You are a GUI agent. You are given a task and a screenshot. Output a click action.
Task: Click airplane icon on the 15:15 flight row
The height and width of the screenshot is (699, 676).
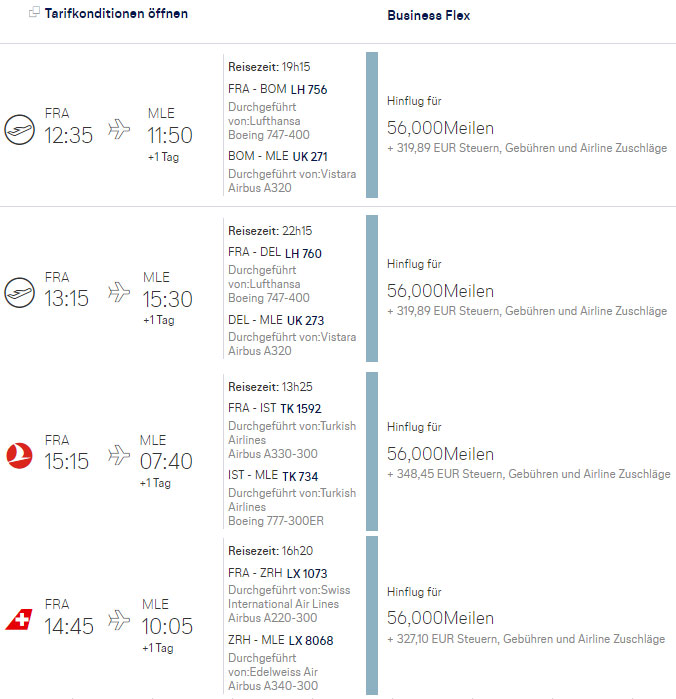click(x=119, y=455)
